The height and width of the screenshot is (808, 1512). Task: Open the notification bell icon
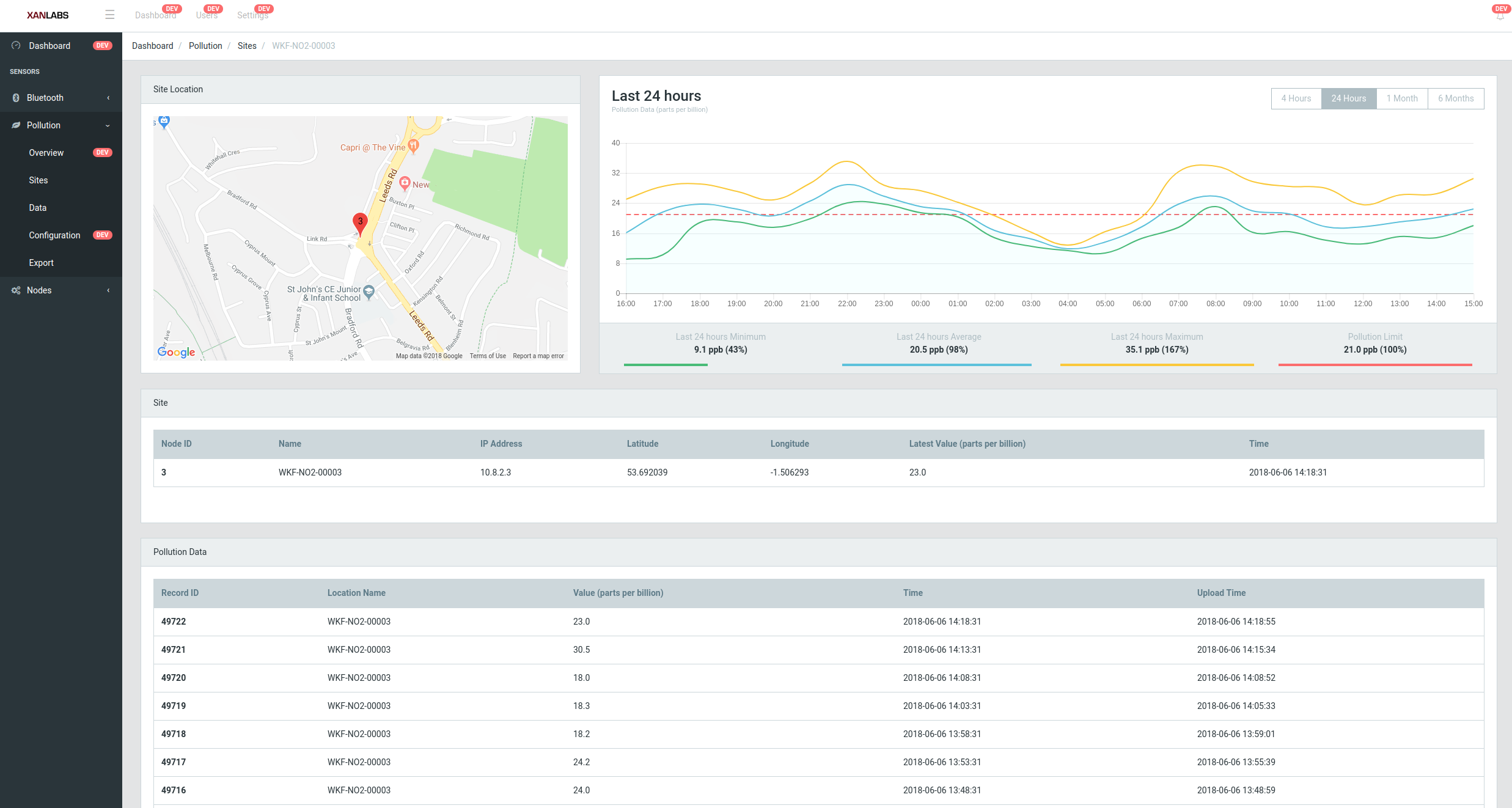coord(1500,15)
